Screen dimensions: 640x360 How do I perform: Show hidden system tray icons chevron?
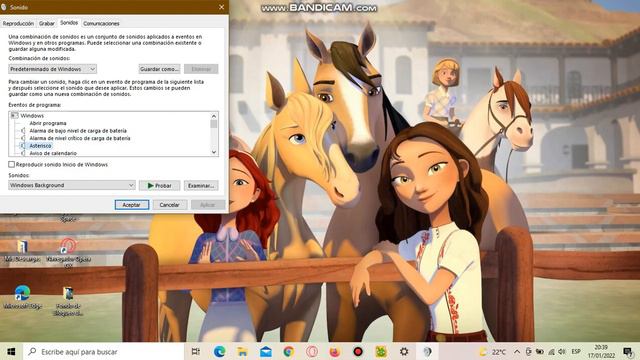517,351
